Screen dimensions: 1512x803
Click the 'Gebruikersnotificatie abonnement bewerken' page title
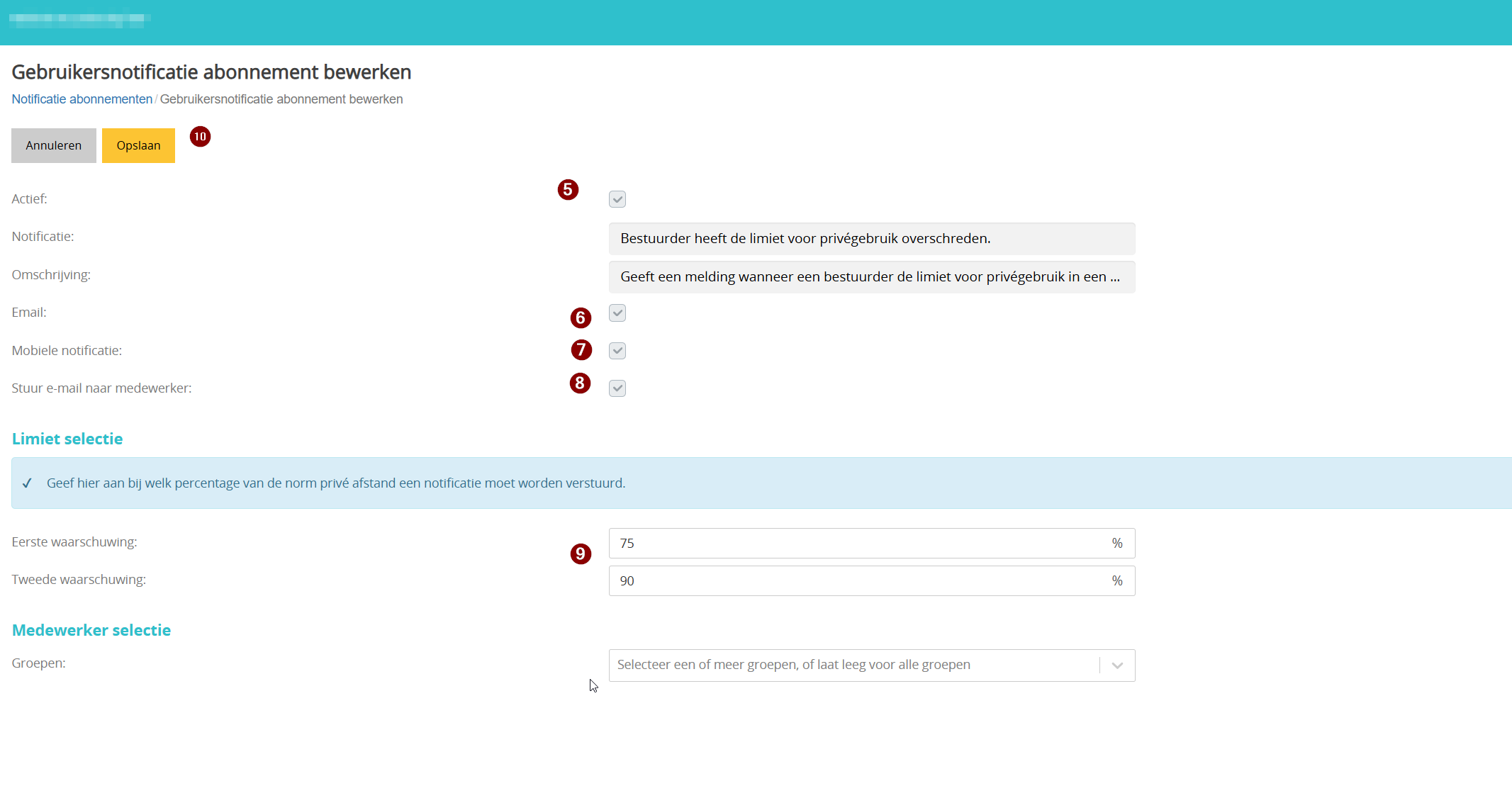[211, 72]
